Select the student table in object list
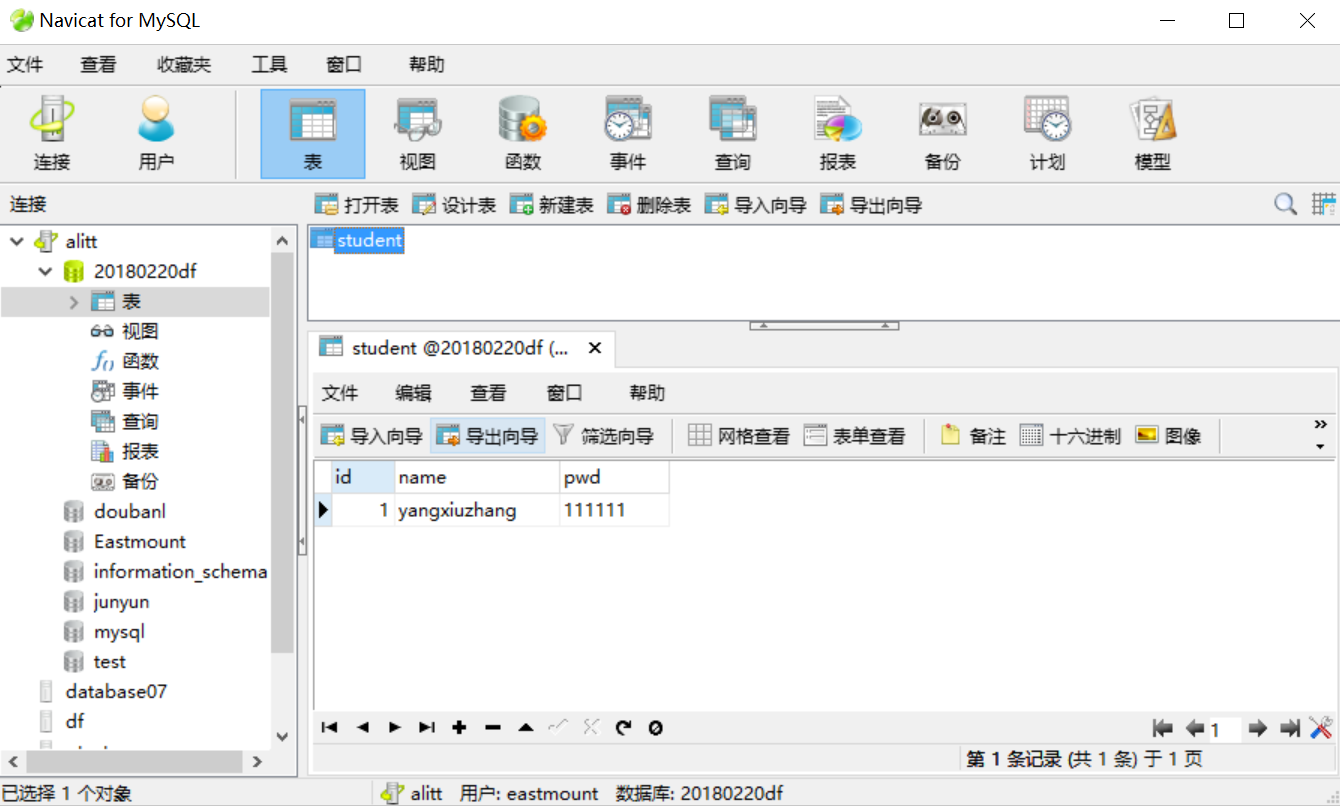Screen dimensions: 1340x806 coord(358,240)
